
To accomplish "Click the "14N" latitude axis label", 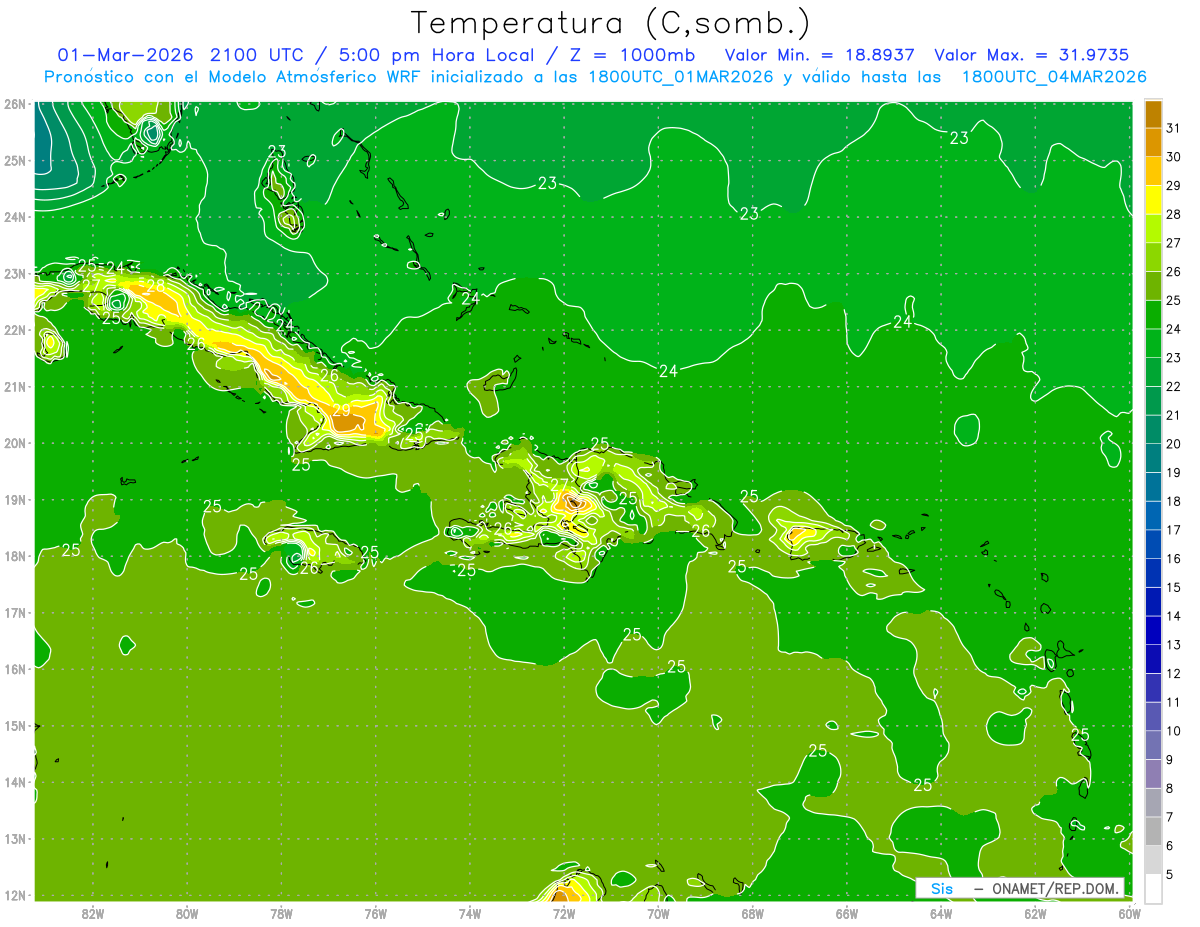I will [x=14, y=782].
